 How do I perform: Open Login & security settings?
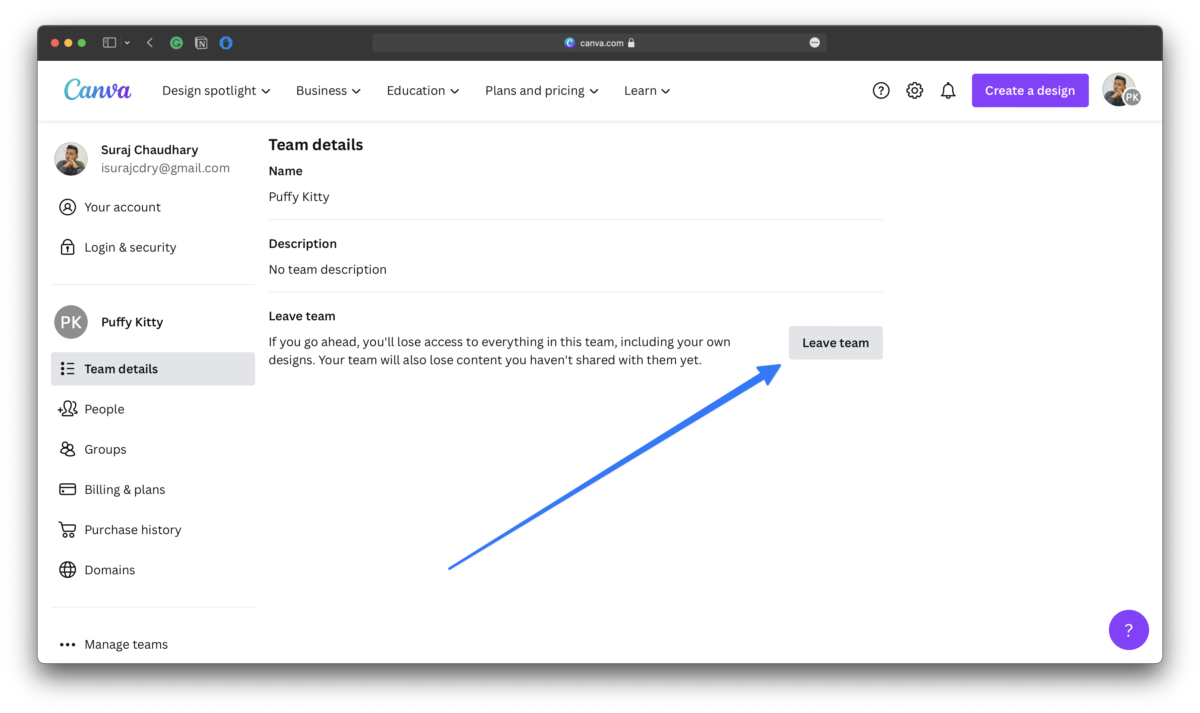153,247
